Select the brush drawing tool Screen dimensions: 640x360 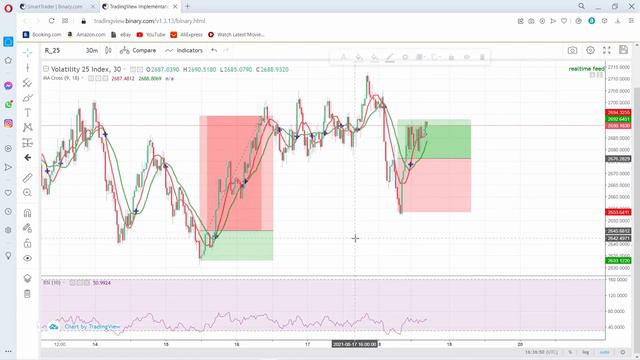coord(27,98)
